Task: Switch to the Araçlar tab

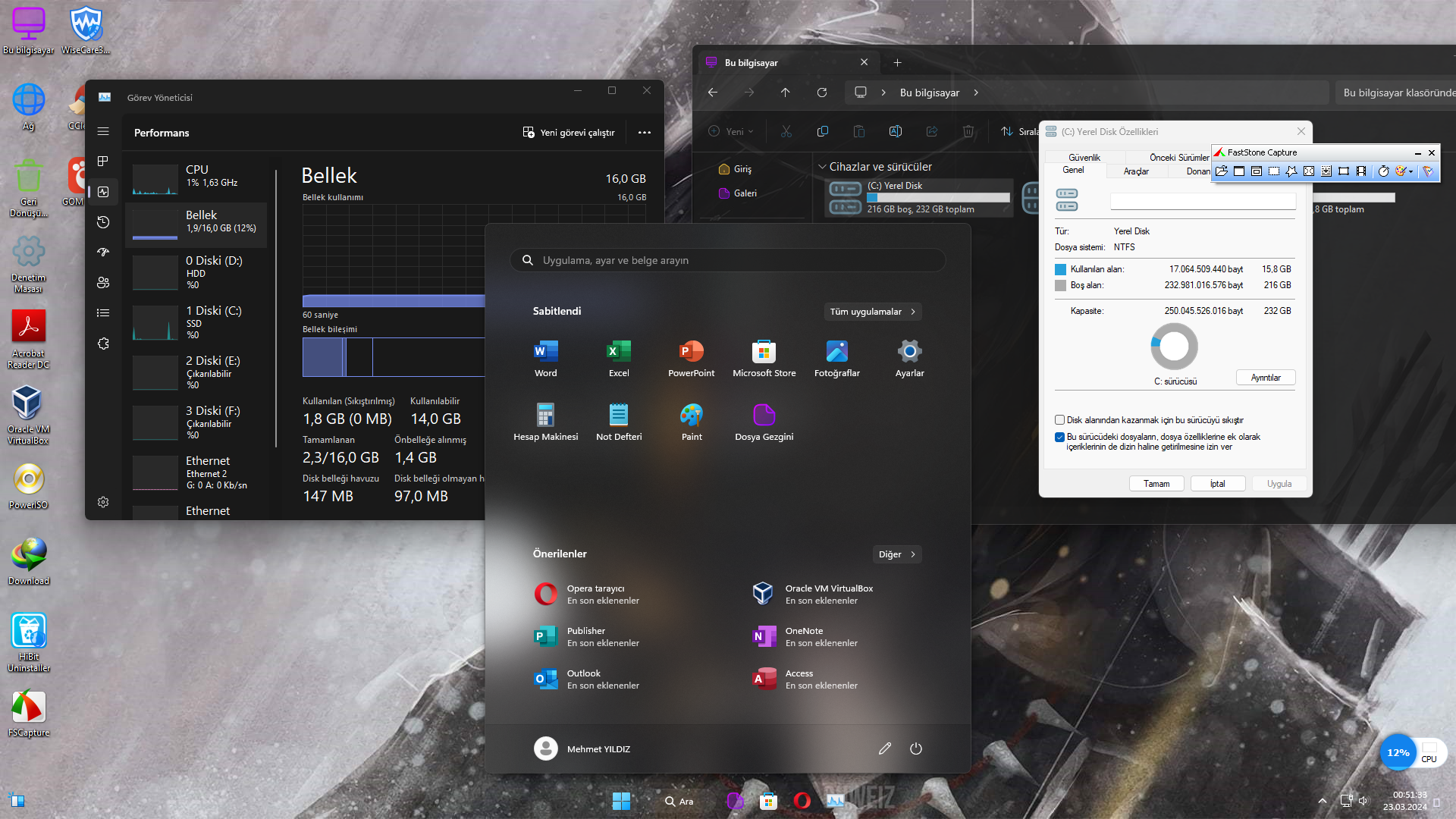Action: click(1135, 171)
